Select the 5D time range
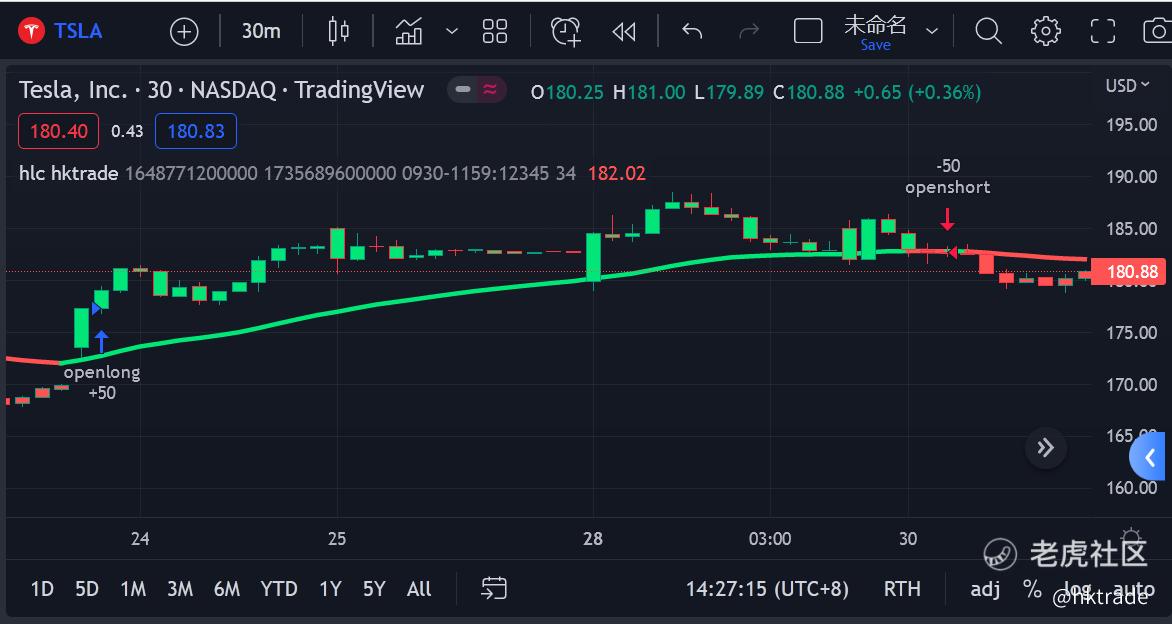The width and height of the screenshot is (1172, 624). click(87, 589)
